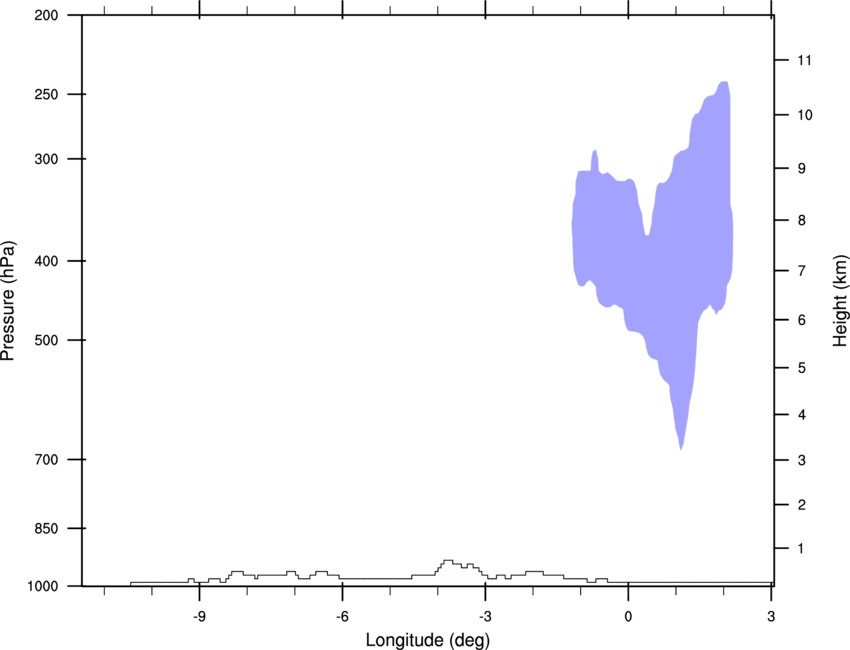Click the 300 pressure tick label

point(46,159)
